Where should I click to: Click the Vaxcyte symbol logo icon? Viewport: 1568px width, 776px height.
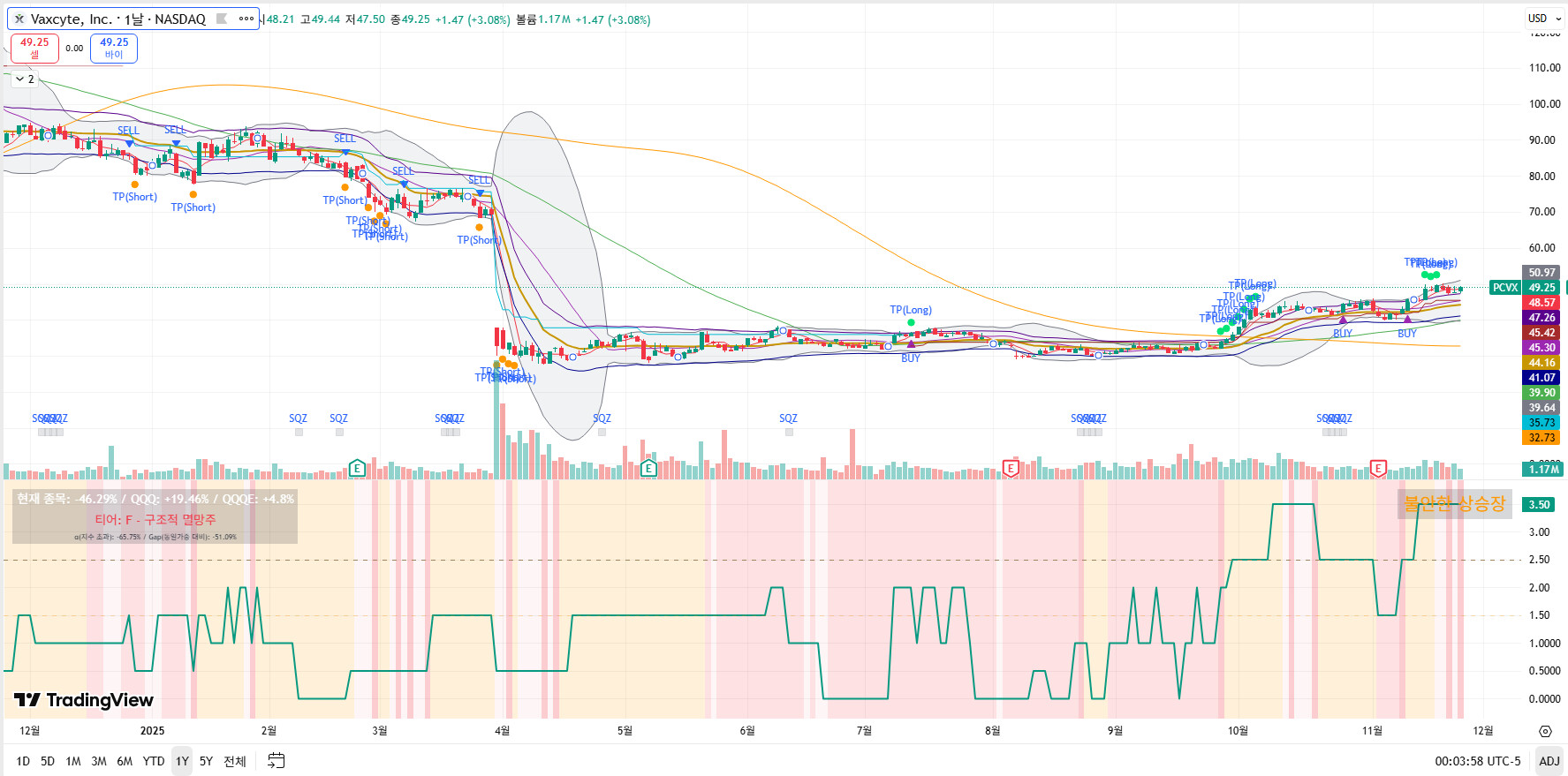coord(19,19)
